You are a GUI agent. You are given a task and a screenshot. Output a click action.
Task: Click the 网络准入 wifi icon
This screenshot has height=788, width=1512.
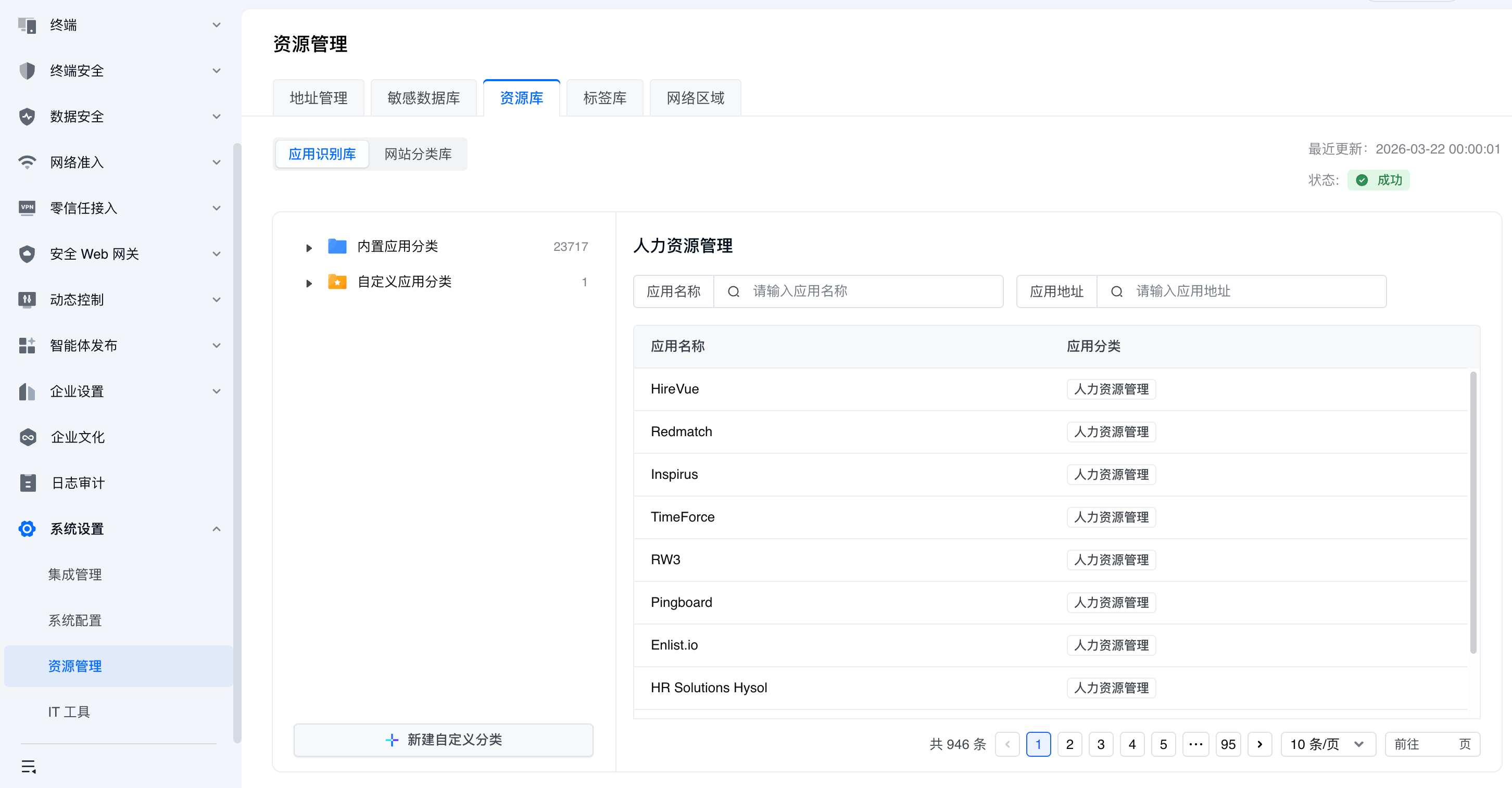pyautogui.click(x=27, y=162)
